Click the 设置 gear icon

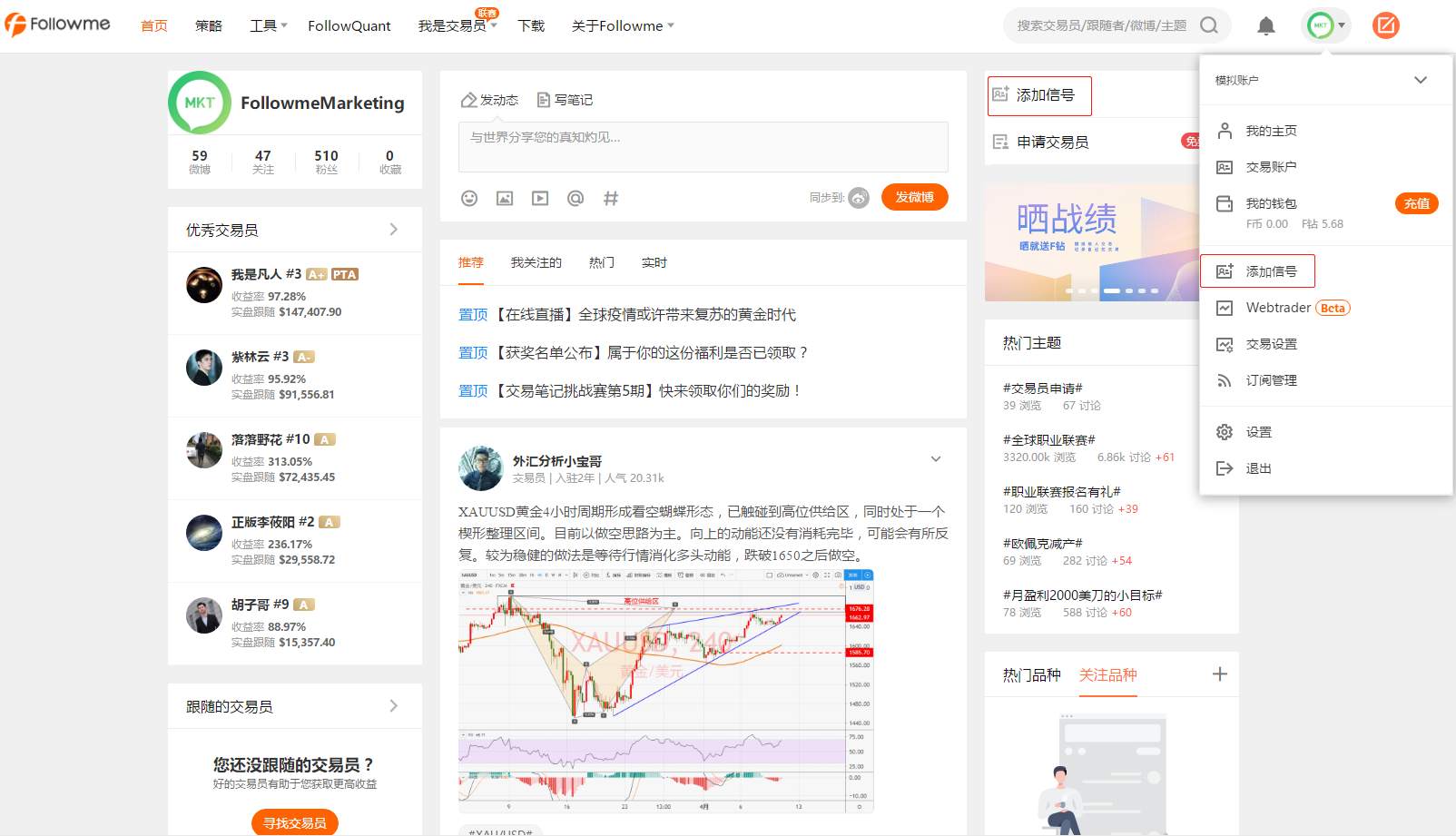[1225, 432]
